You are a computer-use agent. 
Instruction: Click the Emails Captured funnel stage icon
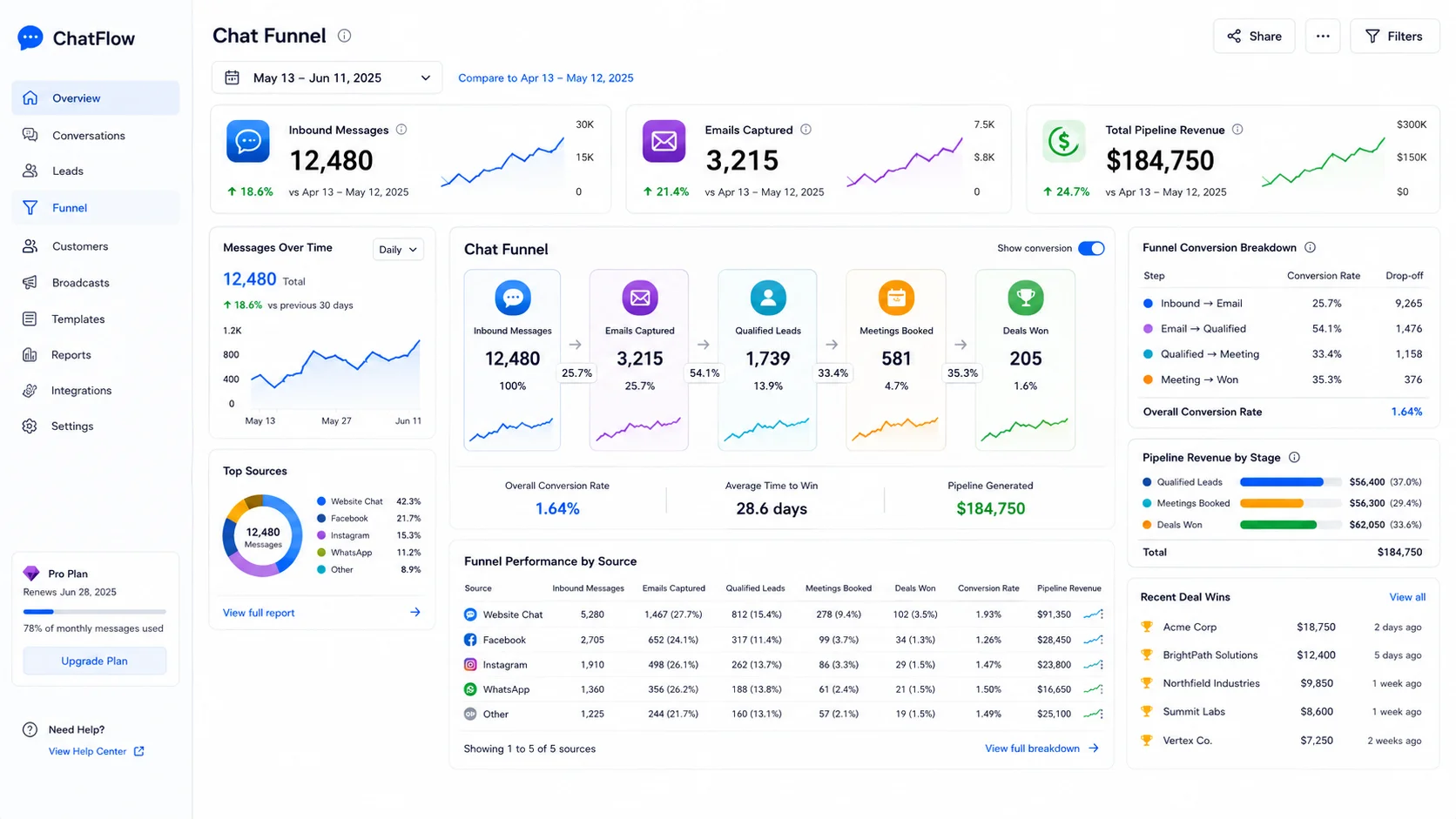640,298
